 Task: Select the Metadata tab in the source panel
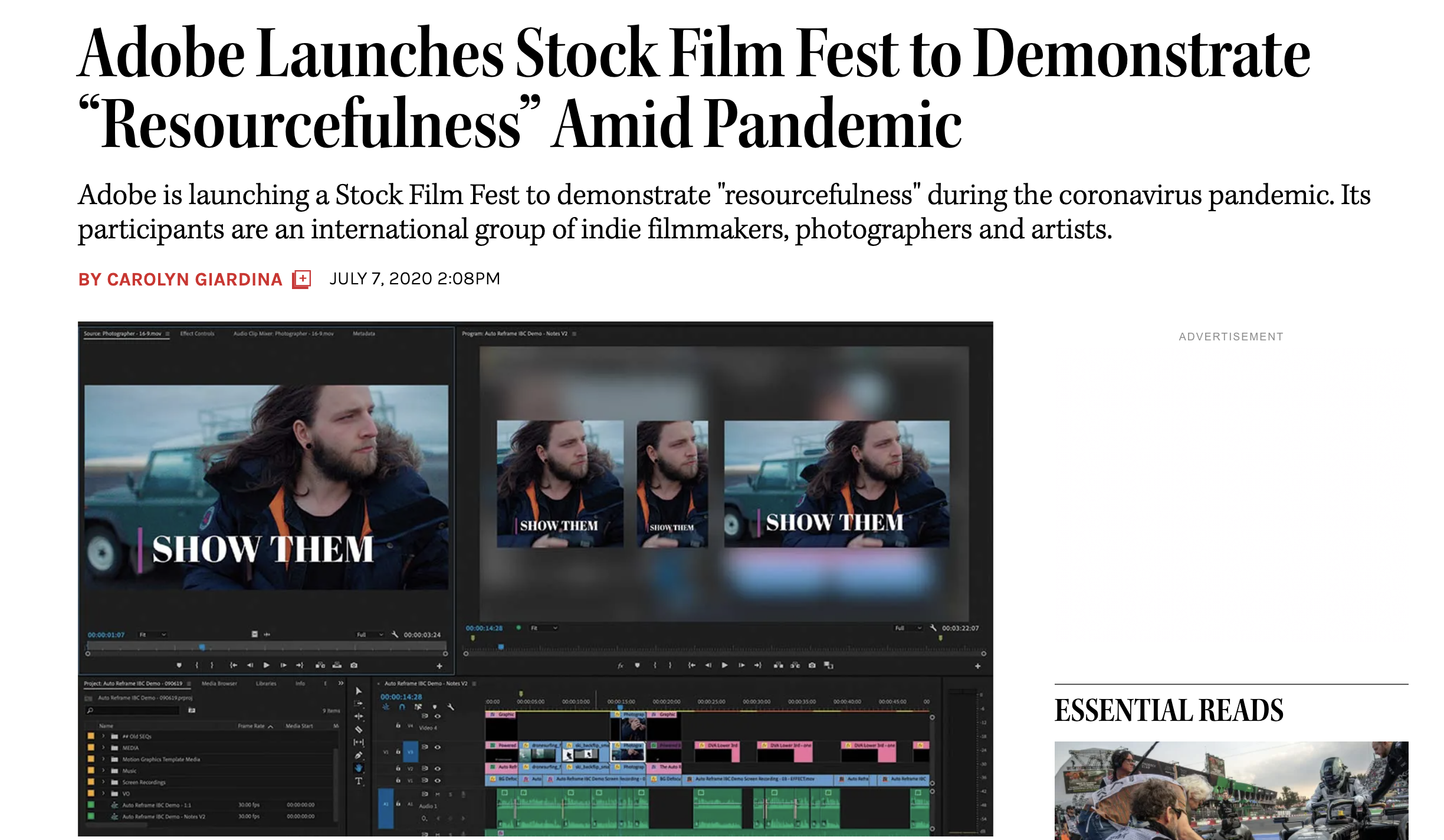(364, 334)
